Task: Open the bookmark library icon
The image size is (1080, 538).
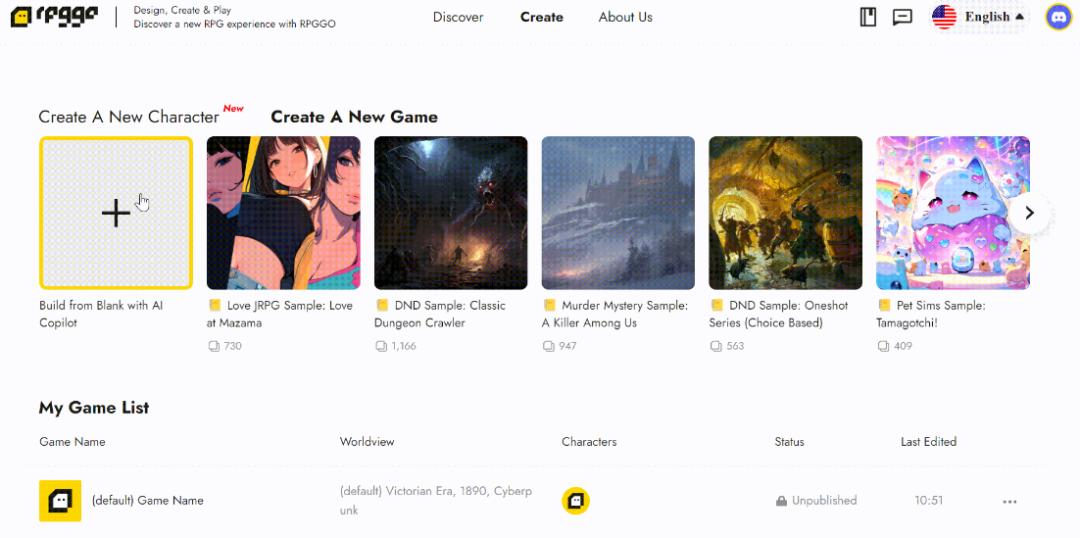Action: pyautogui.click(x=868, y=17)
